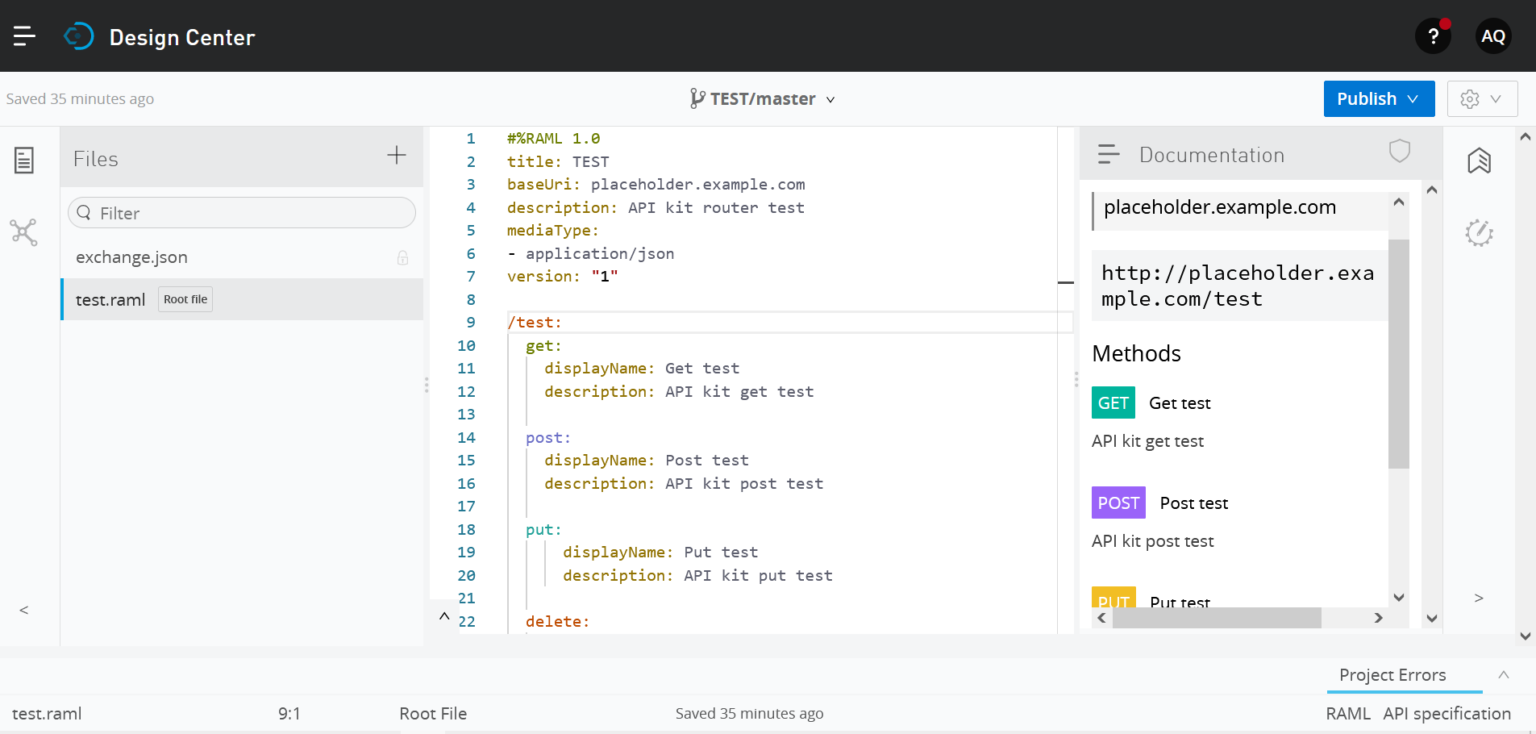Open the settings gear dropdown
Screen dimensions: 1536x734
[x=1481, y=99]
